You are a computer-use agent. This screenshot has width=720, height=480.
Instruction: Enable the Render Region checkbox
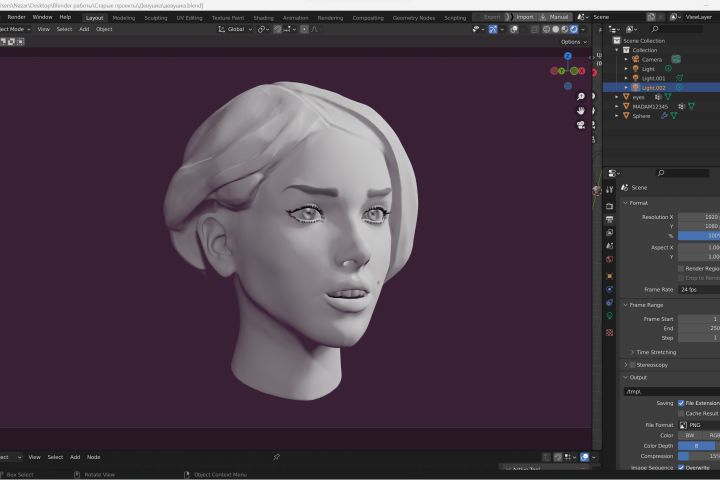681,268
